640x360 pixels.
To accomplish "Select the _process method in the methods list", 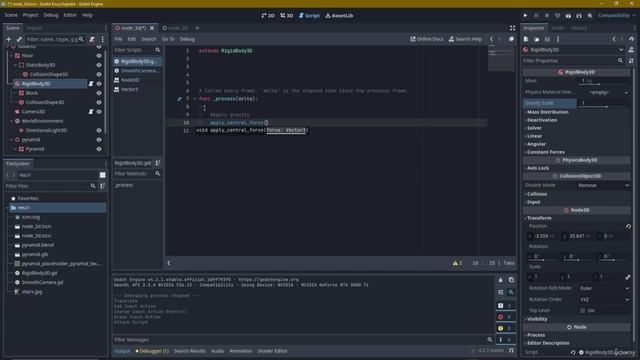I will point(123,185).
